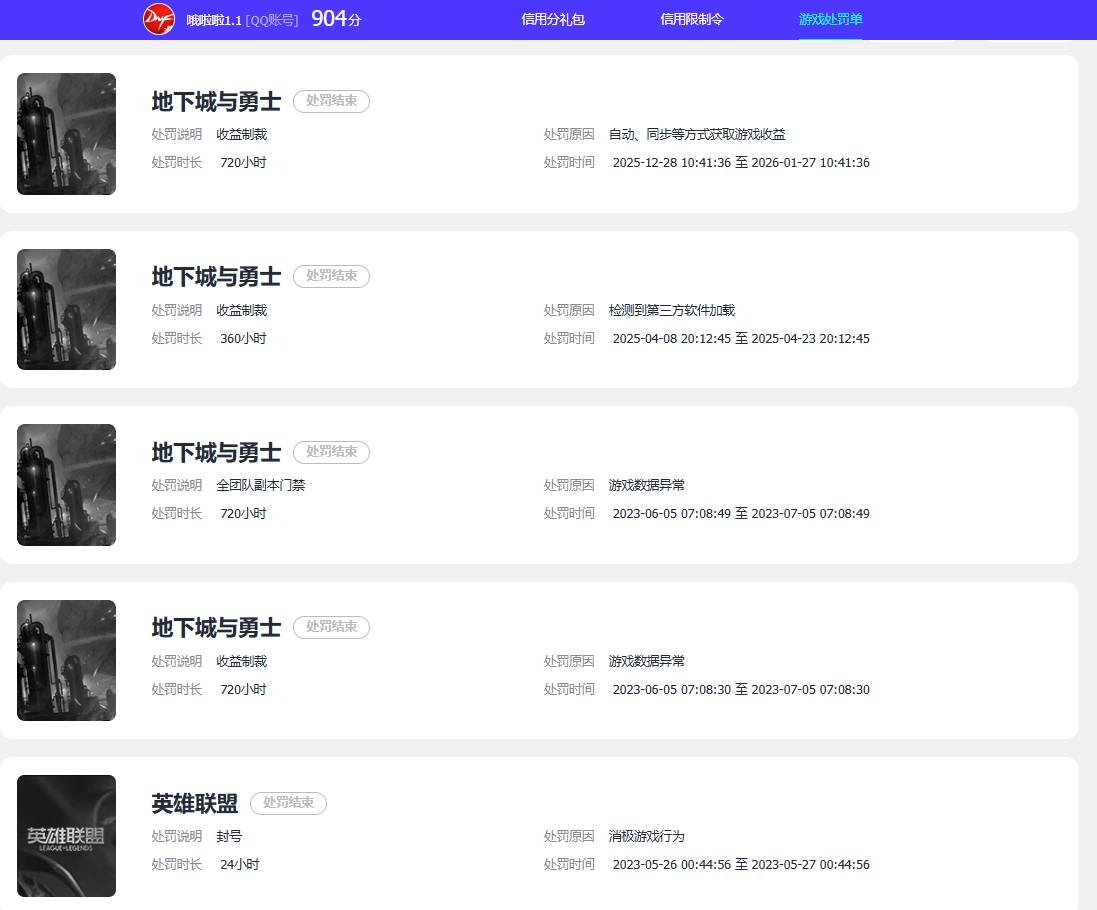Select the 游戏处罚单 tab
This screenshot has width=1097, height=910.
click(830, 19)
